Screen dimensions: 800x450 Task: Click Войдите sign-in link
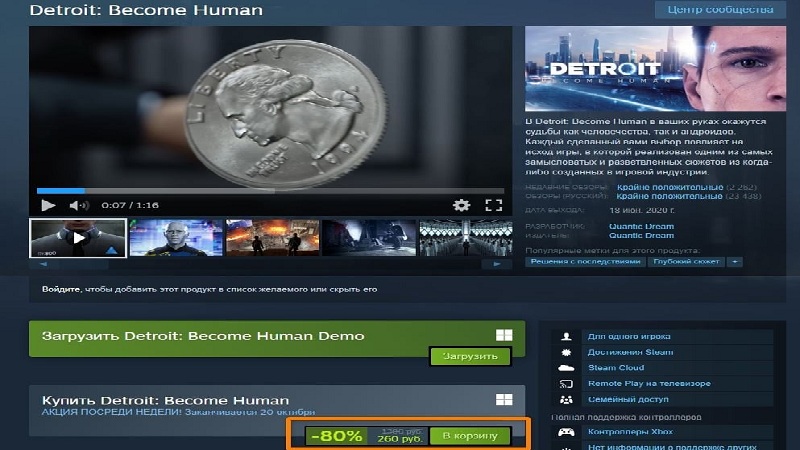(x=61, y=289)
